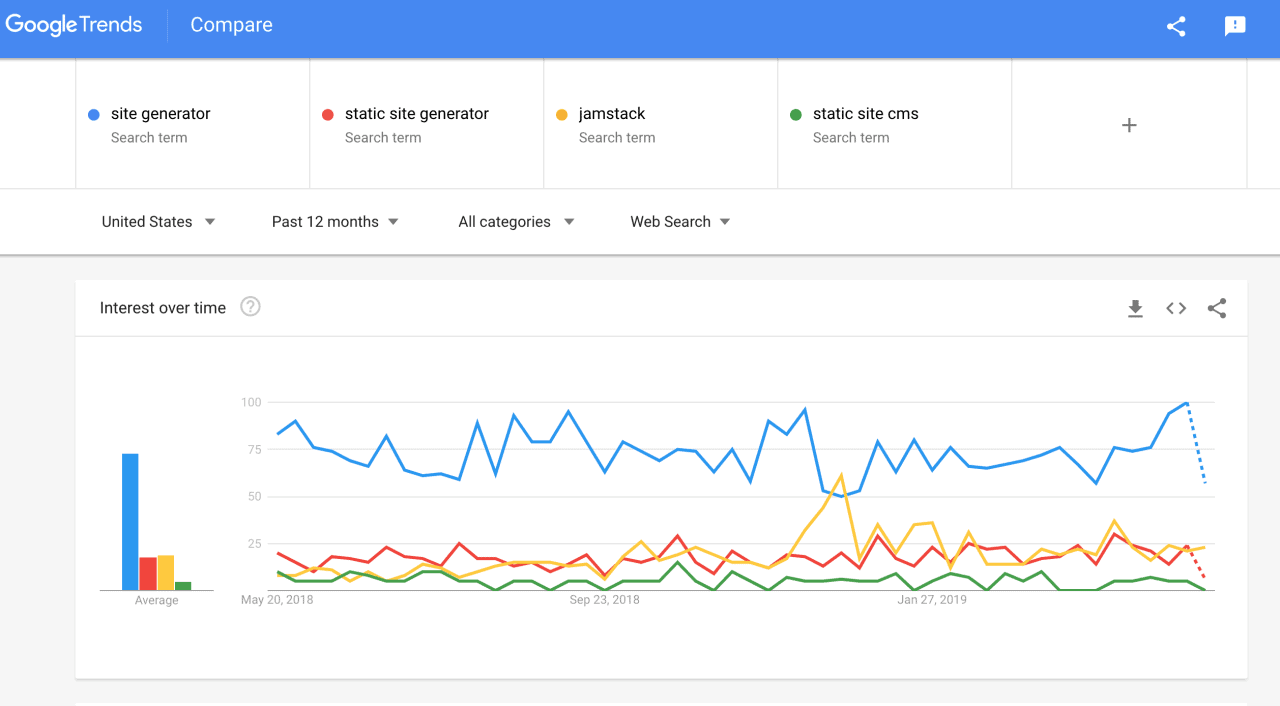1280x706 pixels.
Task: Click the share icon in the header
Action: coord(1176,27)
